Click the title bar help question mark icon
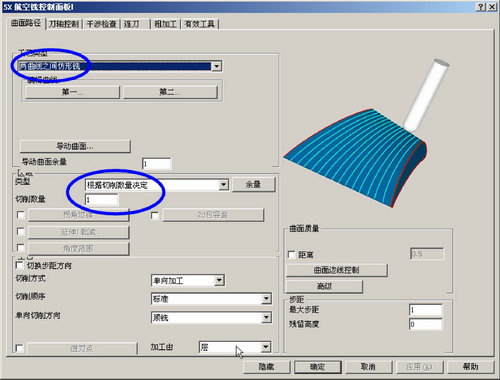 481,7
